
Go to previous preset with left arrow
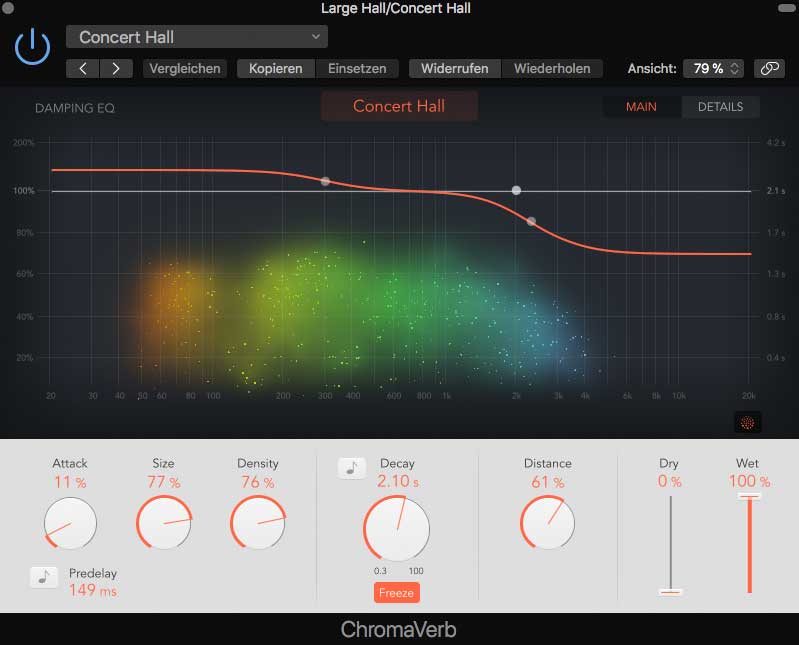(83, 69)
